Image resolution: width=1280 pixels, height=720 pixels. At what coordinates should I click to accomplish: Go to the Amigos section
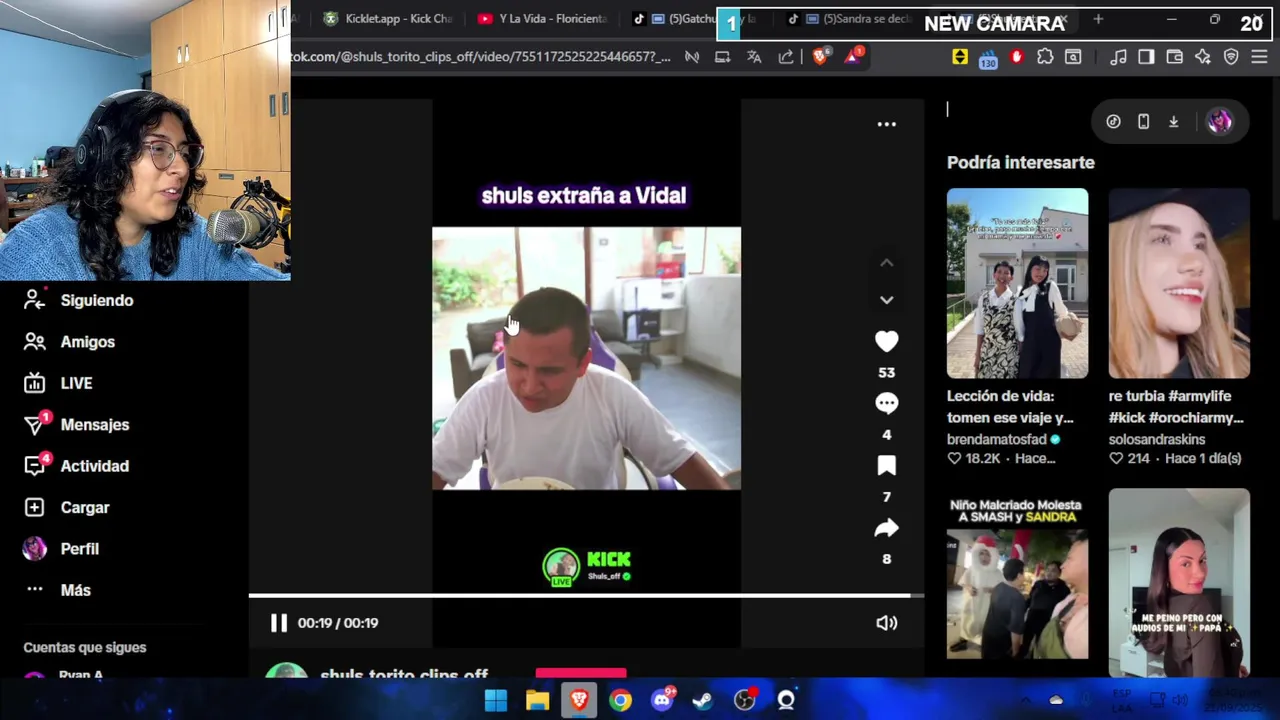pos(70,342)
